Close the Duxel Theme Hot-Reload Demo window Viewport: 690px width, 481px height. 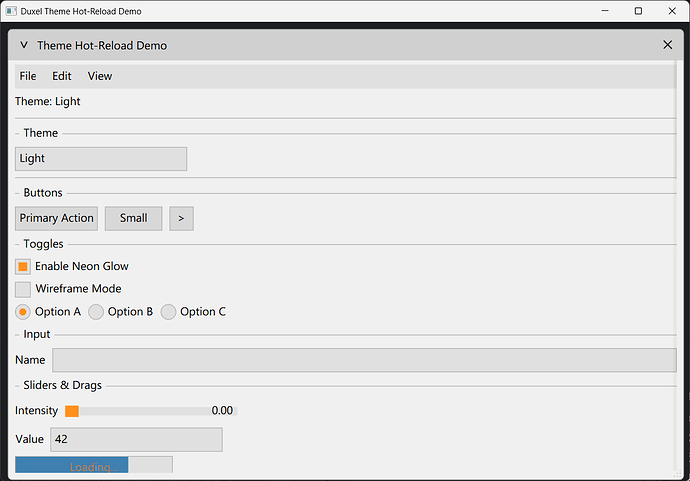(672, 11)
